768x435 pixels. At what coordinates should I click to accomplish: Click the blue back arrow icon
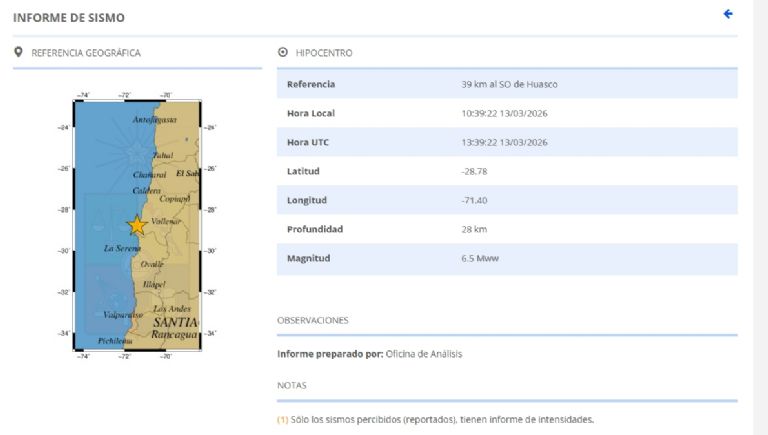coord(728,14)
